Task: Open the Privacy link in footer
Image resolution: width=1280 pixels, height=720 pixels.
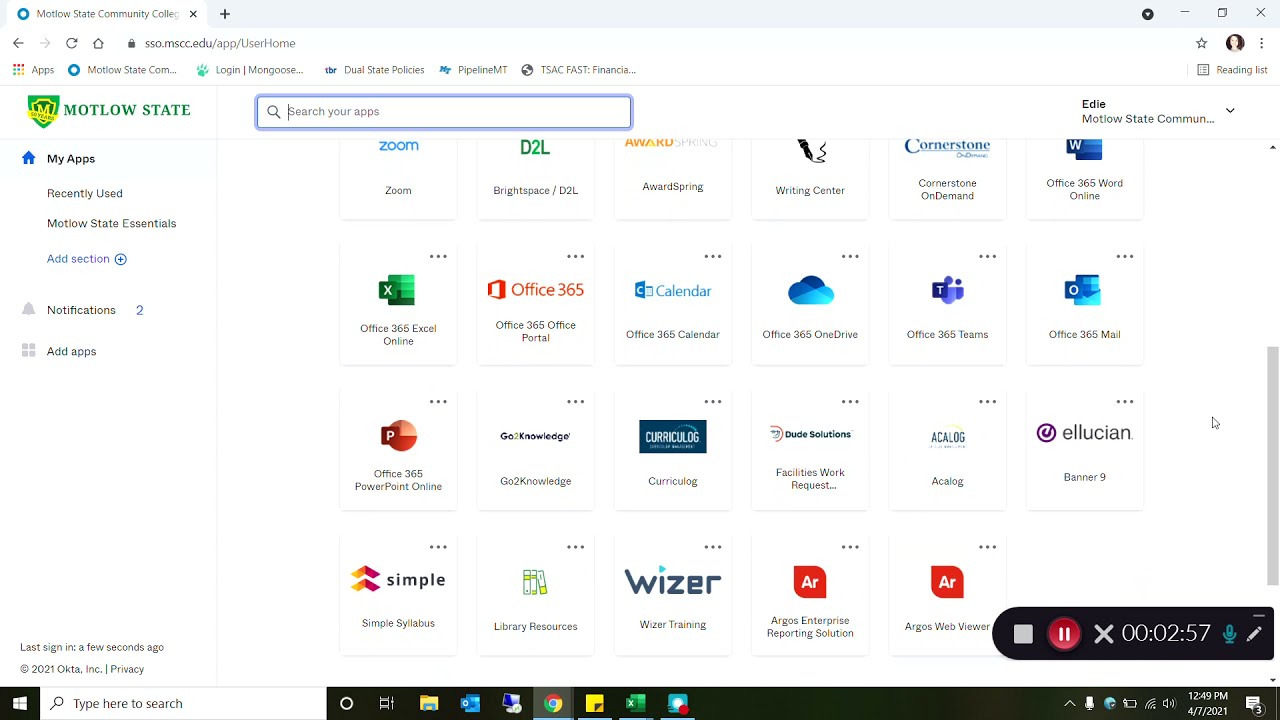Action: 127,669
